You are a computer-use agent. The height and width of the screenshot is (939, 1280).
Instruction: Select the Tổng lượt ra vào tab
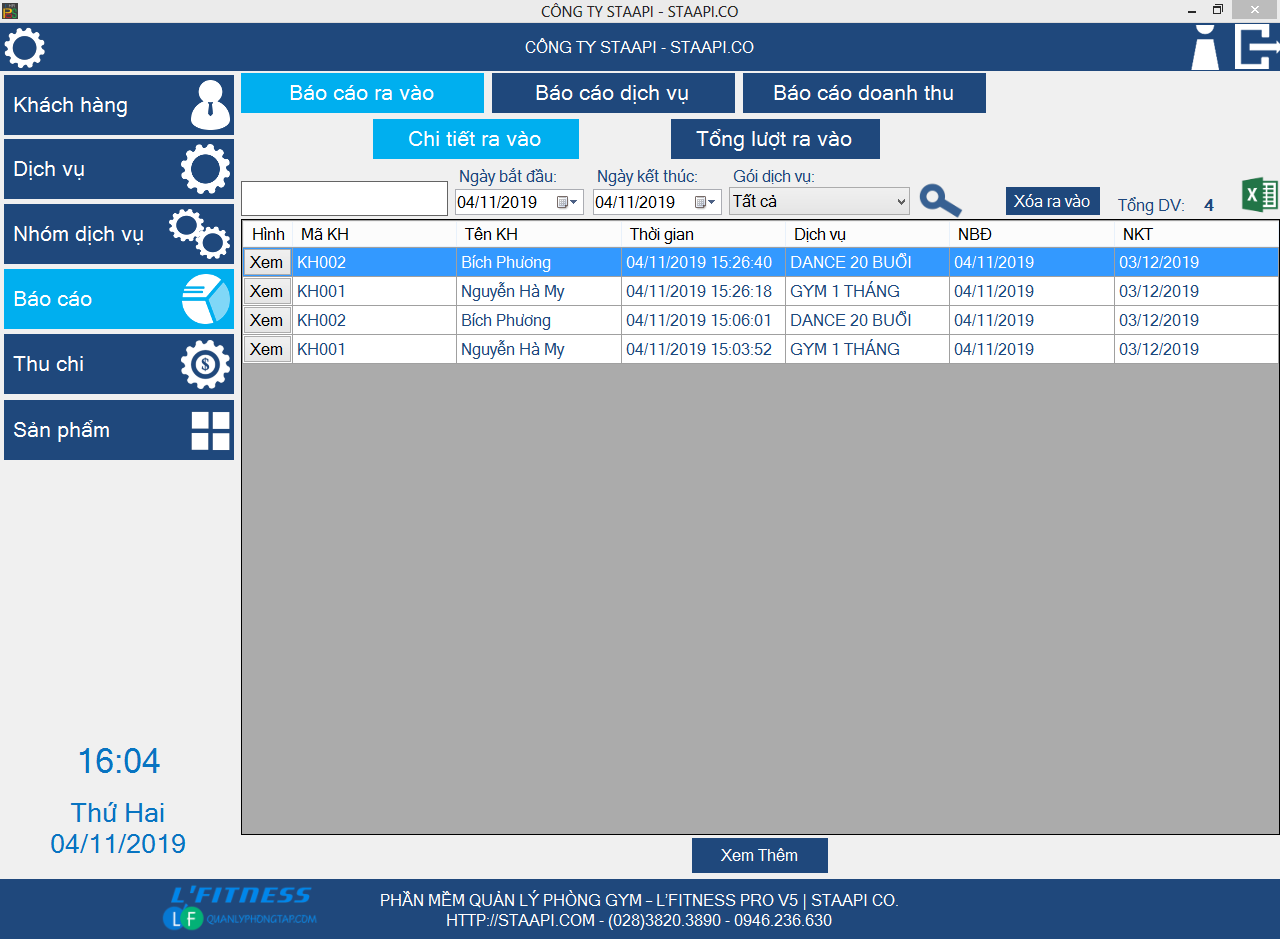(x=774, y=139)
